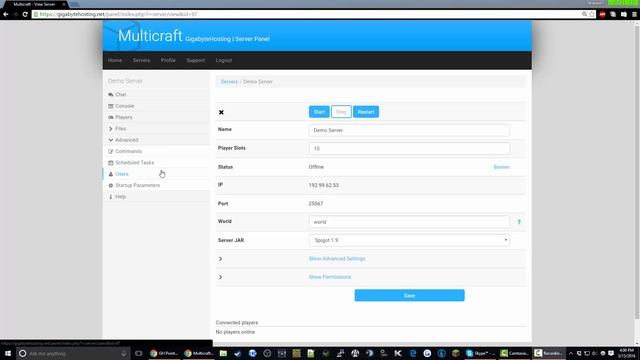Open the Chrome menu icon
Image resolution: width=640 pixels, height=360 pixels.
coord(634,14)
